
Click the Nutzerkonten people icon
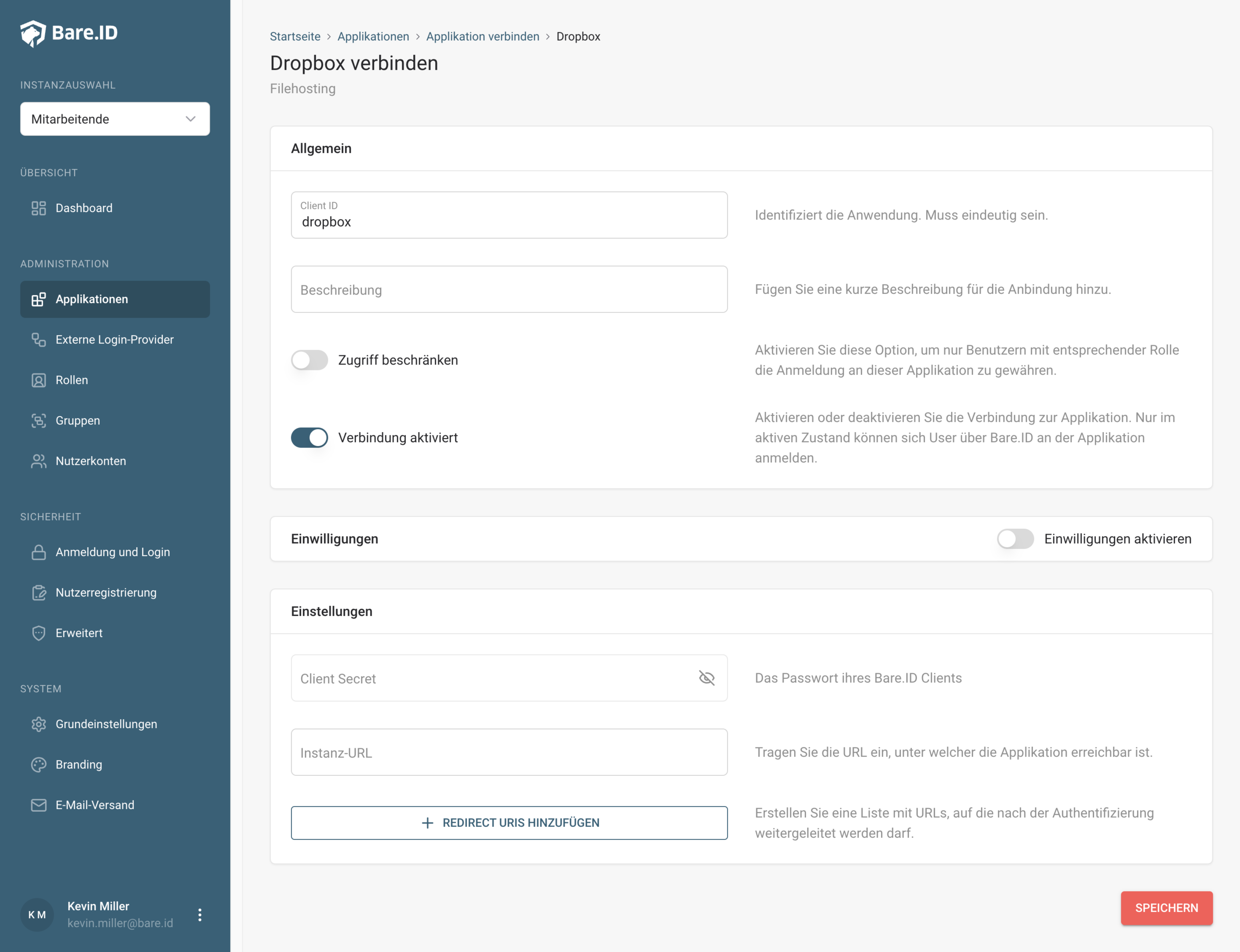pos(39,461)
